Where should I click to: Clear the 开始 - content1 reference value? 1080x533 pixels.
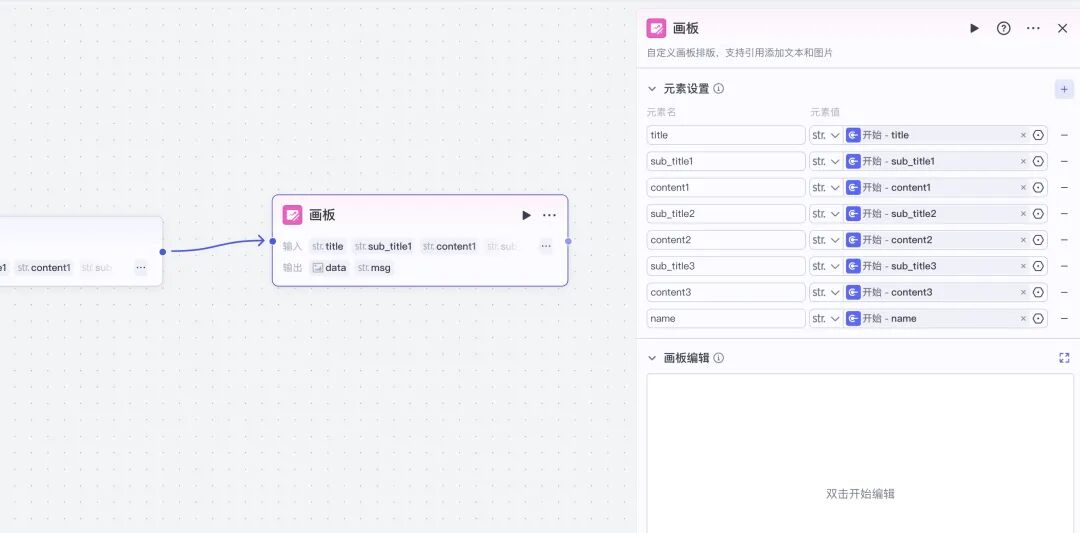tap(1023, 187)
